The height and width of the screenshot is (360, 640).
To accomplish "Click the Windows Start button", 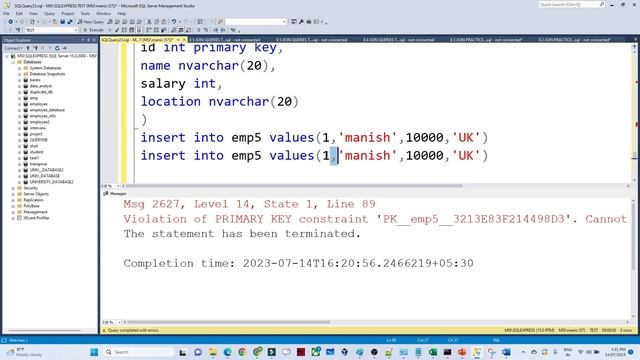I will tap(94, 352).
